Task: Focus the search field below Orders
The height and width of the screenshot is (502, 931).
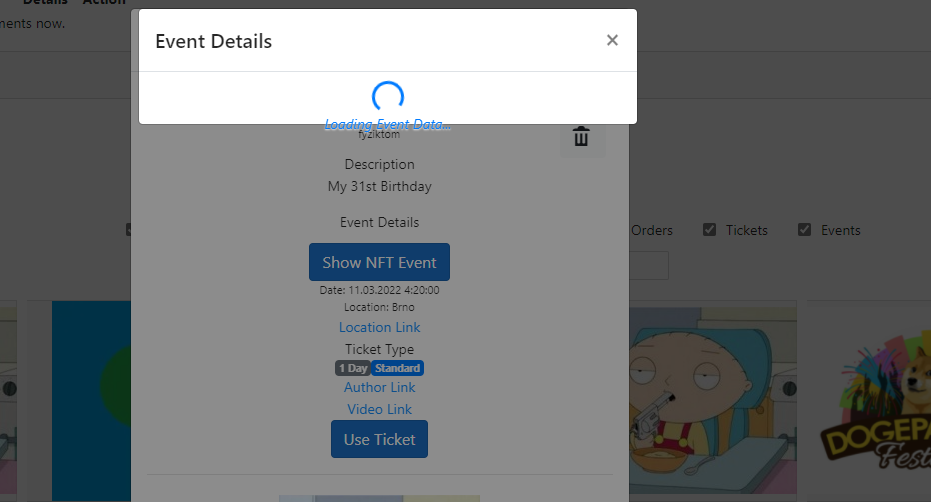Action: coord(648,266)
